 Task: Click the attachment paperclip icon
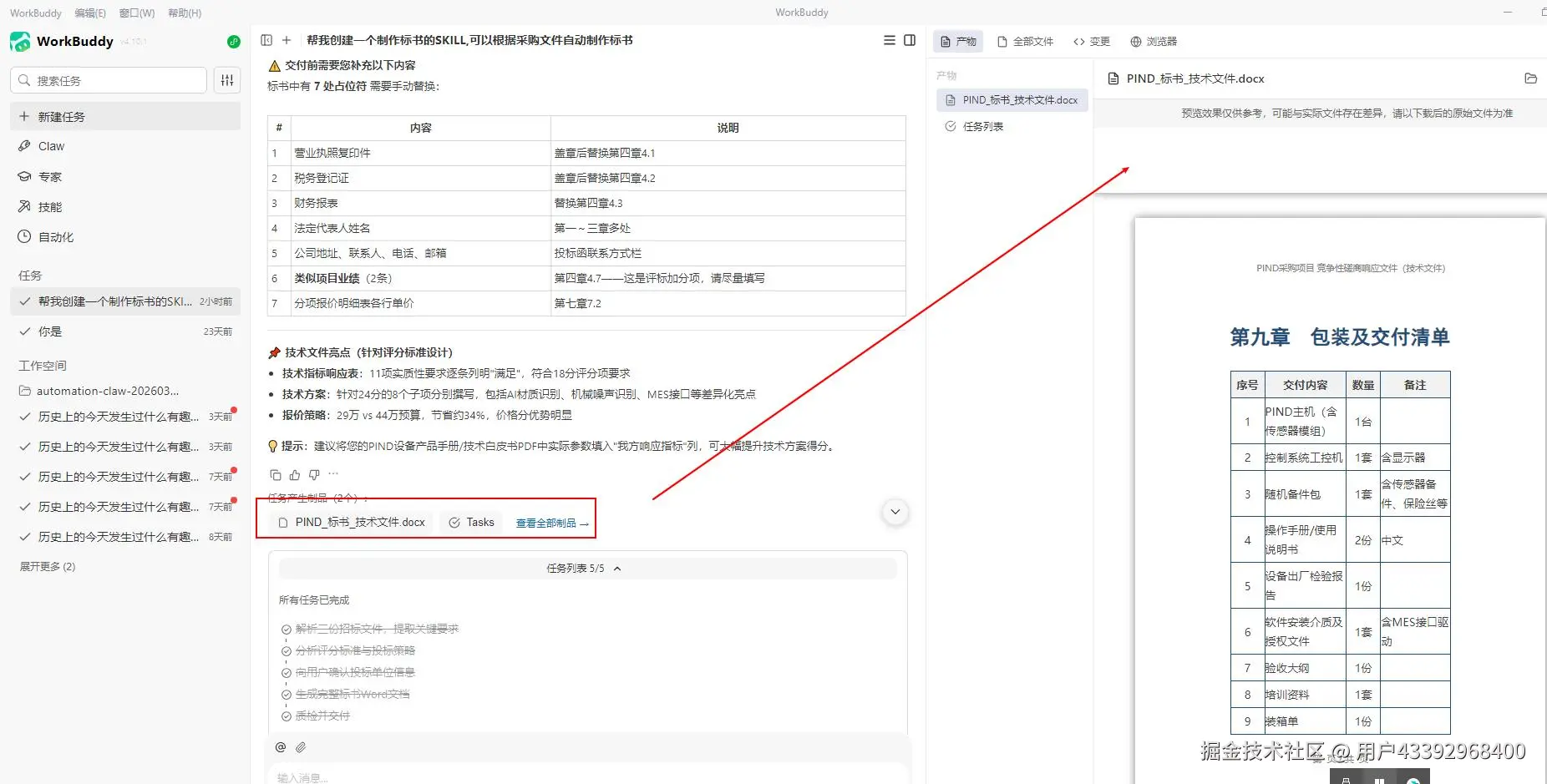point(301,747)
